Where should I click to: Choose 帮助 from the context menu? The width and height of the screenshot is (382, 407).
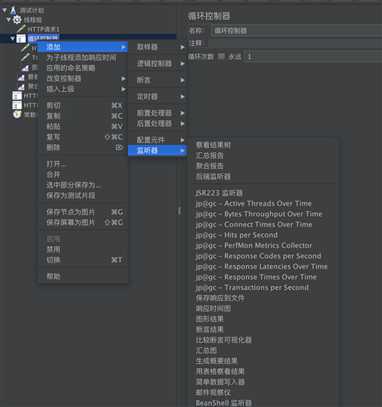point(83,276)
